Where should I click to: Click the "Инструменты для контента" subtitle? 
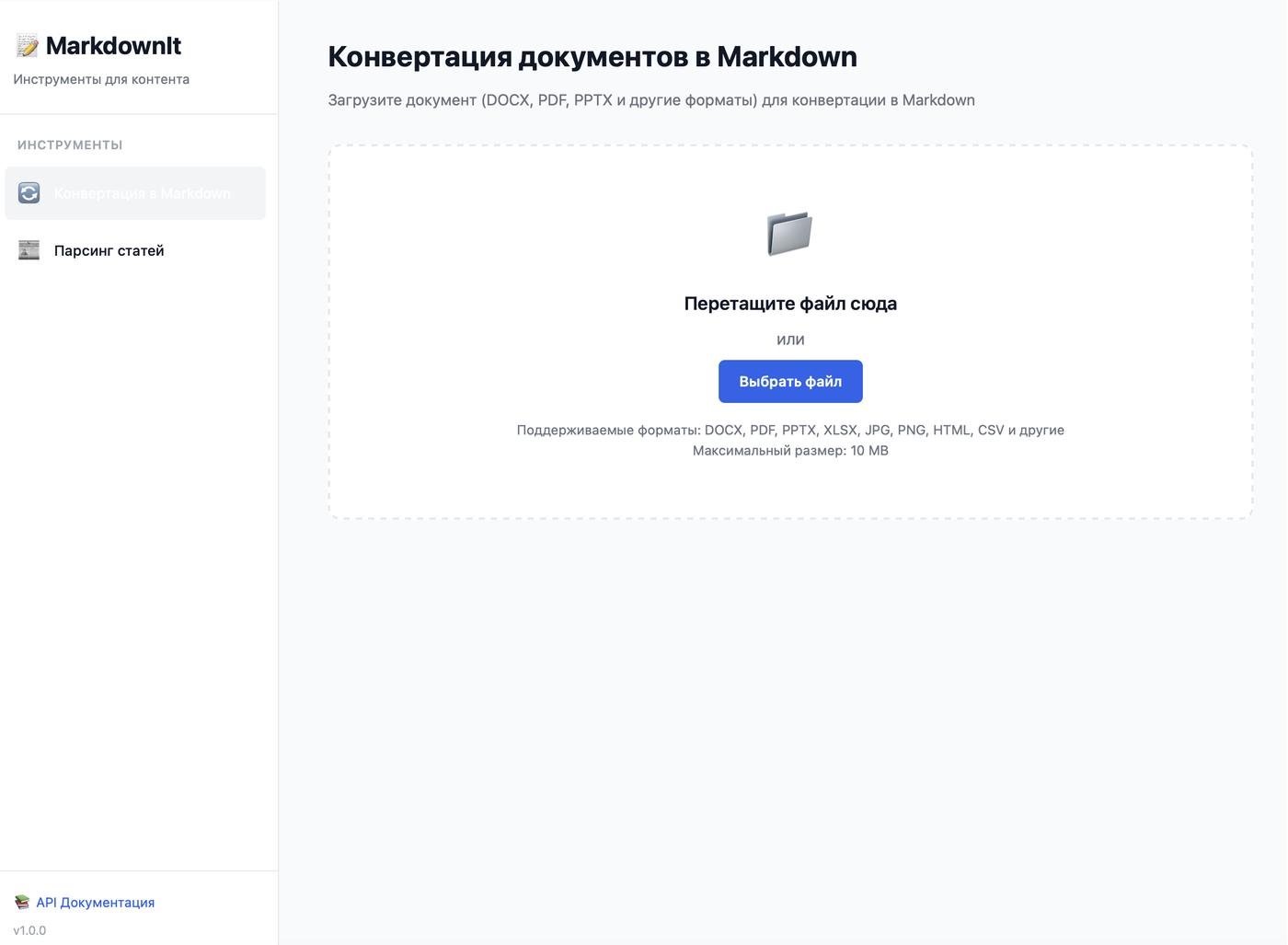click(101, 79)
